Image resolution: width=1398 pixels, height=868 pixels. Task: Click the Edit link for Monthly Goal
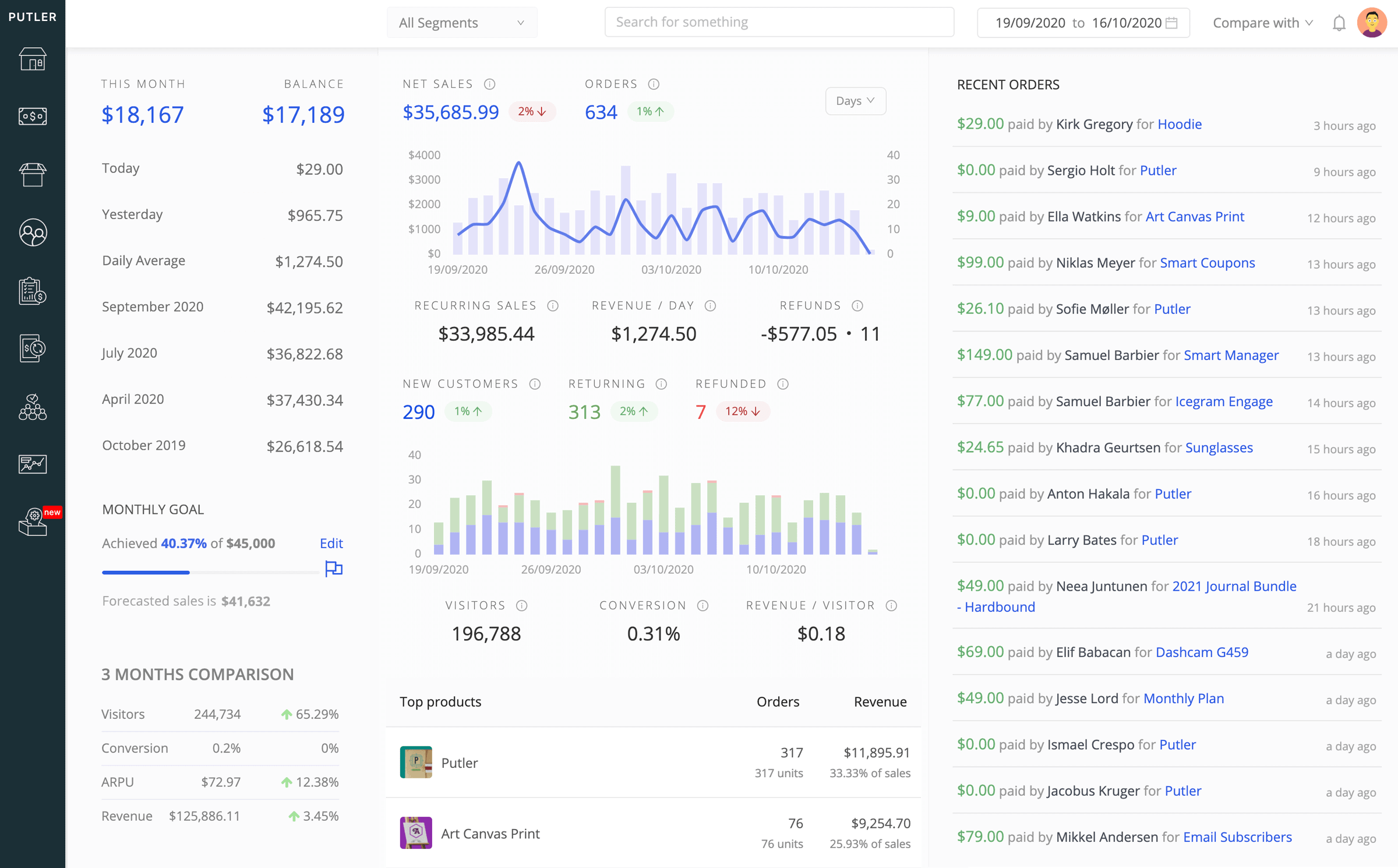[x=331, y=543]
